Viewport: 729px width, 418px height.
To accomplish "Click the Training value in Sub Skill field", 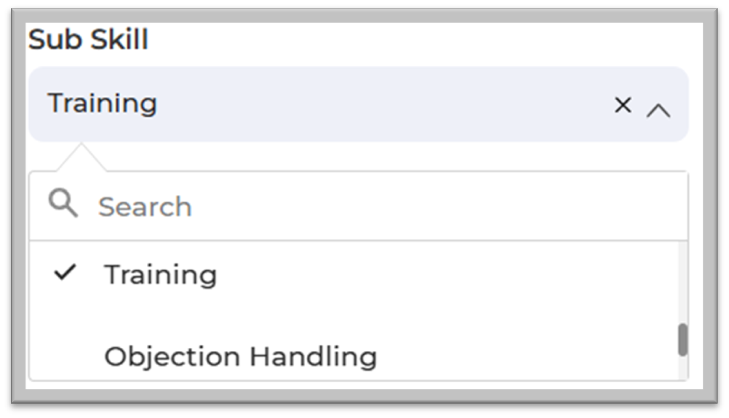I will 102,103.
